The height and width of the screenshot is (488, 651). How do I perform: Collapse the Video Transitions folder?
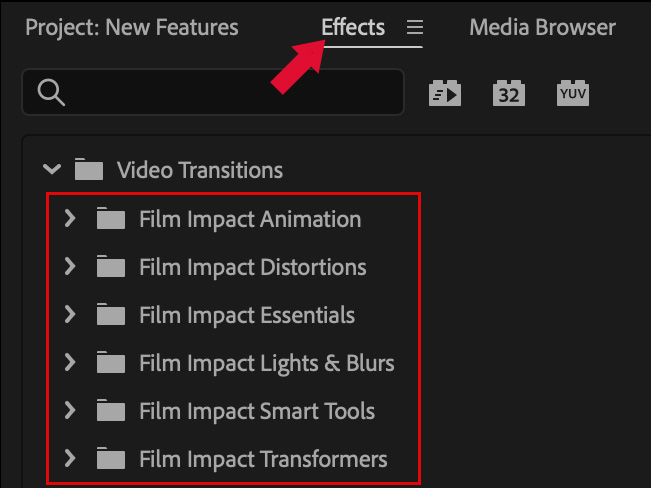[52, 170]
